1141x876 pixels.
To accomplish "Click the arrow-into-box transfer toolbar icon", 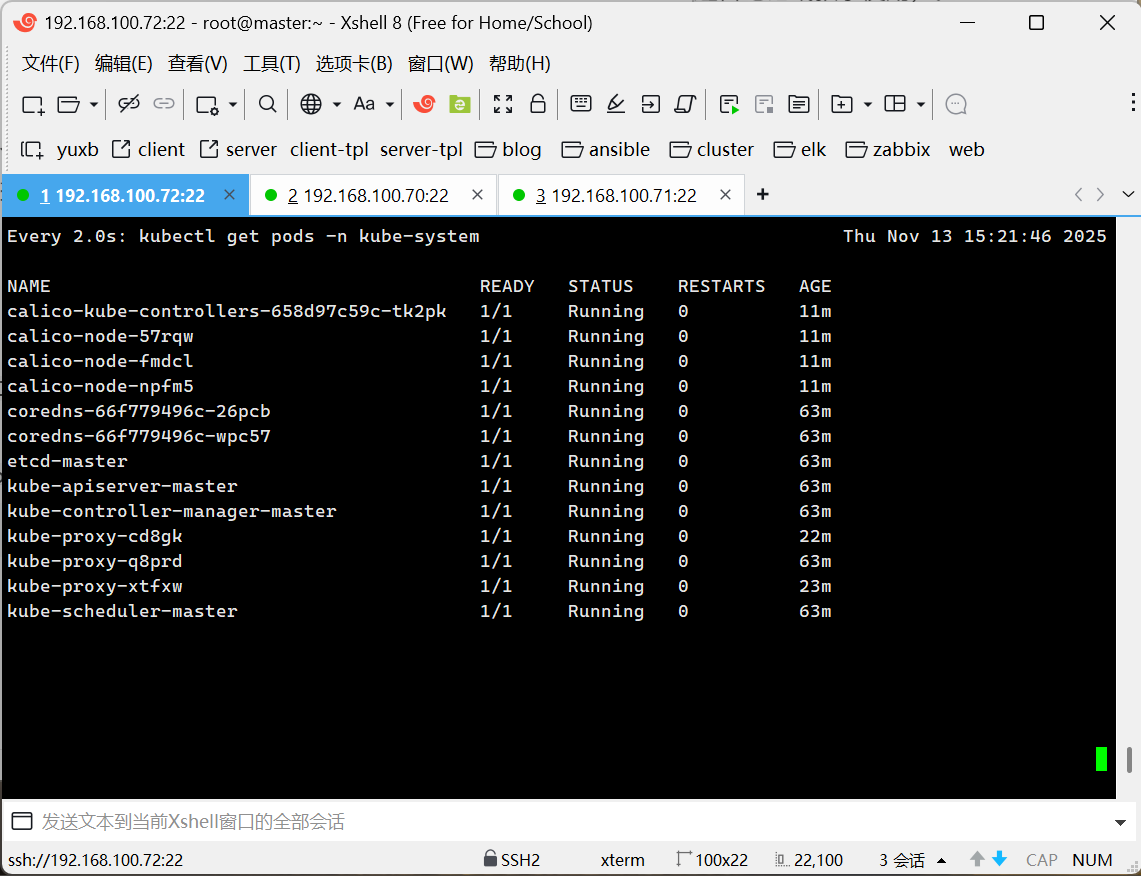I will pos(651,104).
